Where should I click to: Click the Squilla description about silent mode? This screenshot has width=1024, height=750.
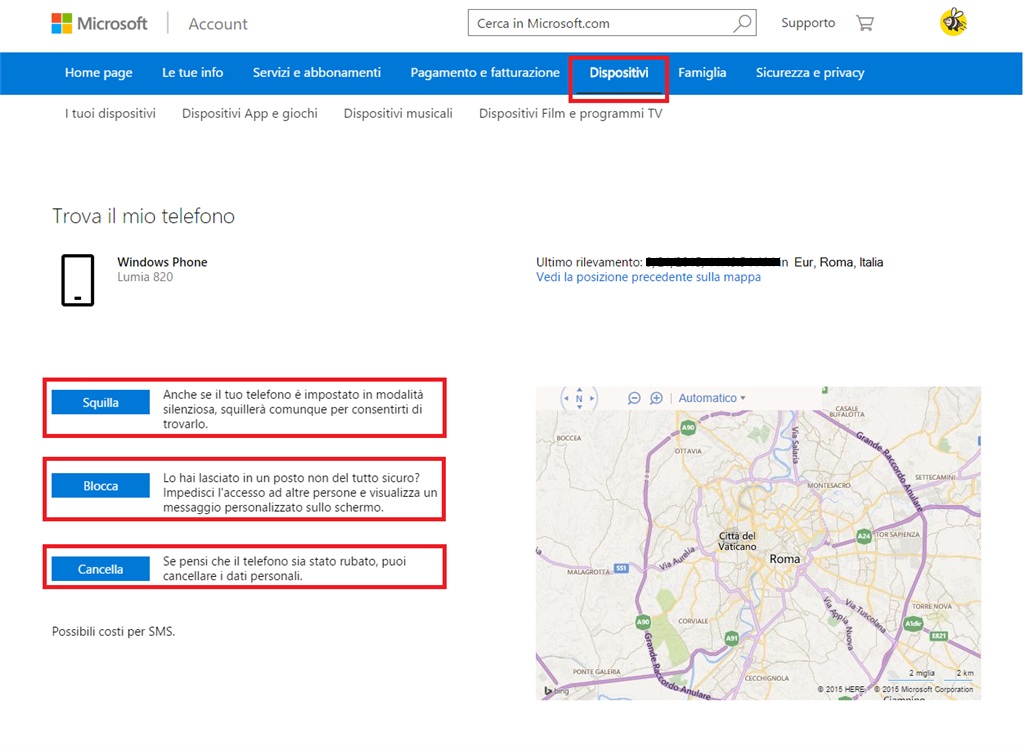pos(293,409)
